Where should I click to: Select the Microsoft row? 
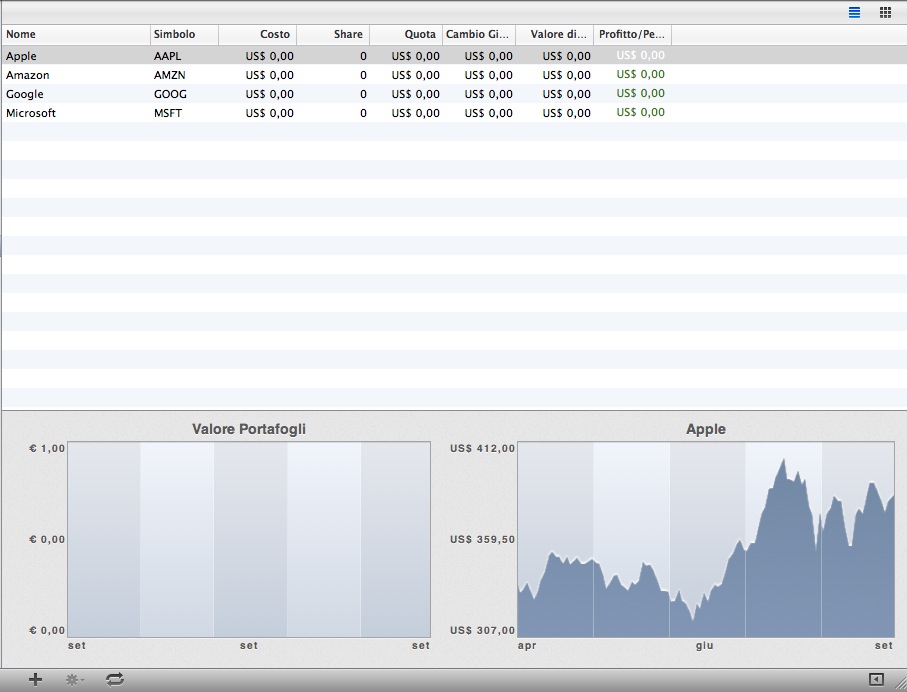(454, 113)
